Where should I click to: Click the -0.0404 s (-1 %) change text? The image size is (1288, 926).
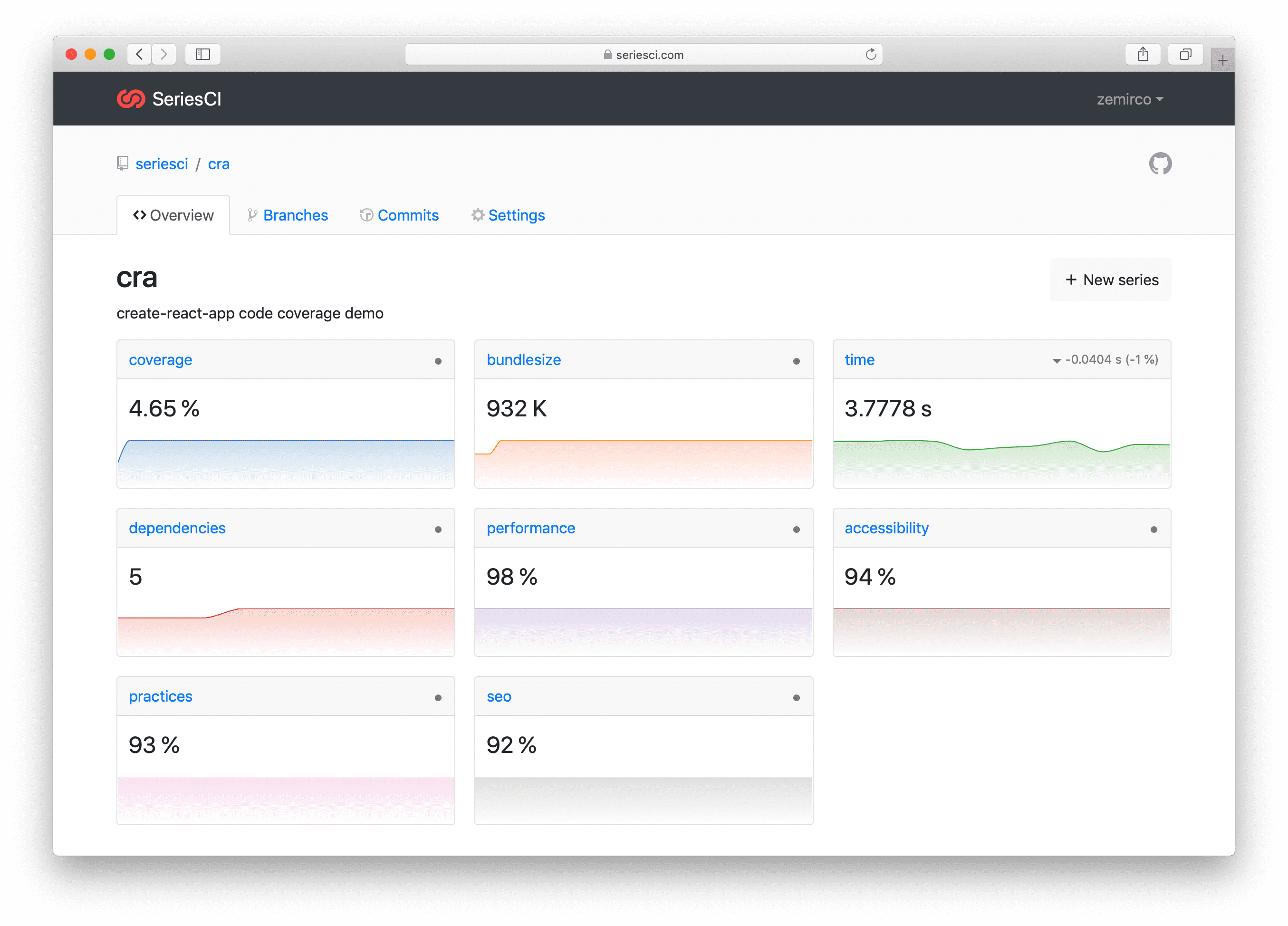click(1111, 359)
